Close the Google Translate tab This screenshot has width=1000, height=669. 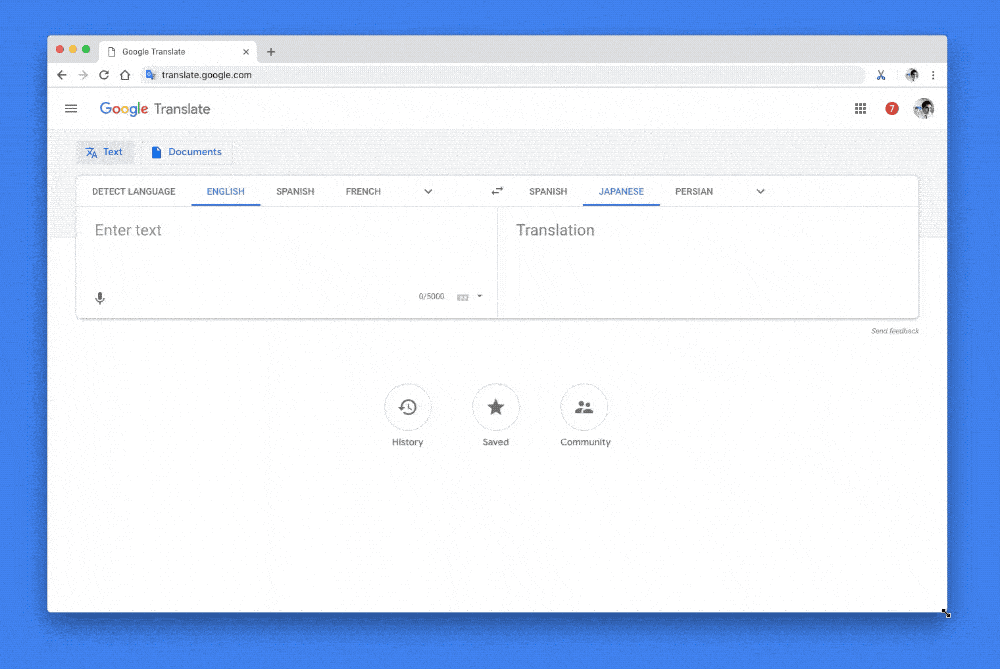[x=246, y=52]
